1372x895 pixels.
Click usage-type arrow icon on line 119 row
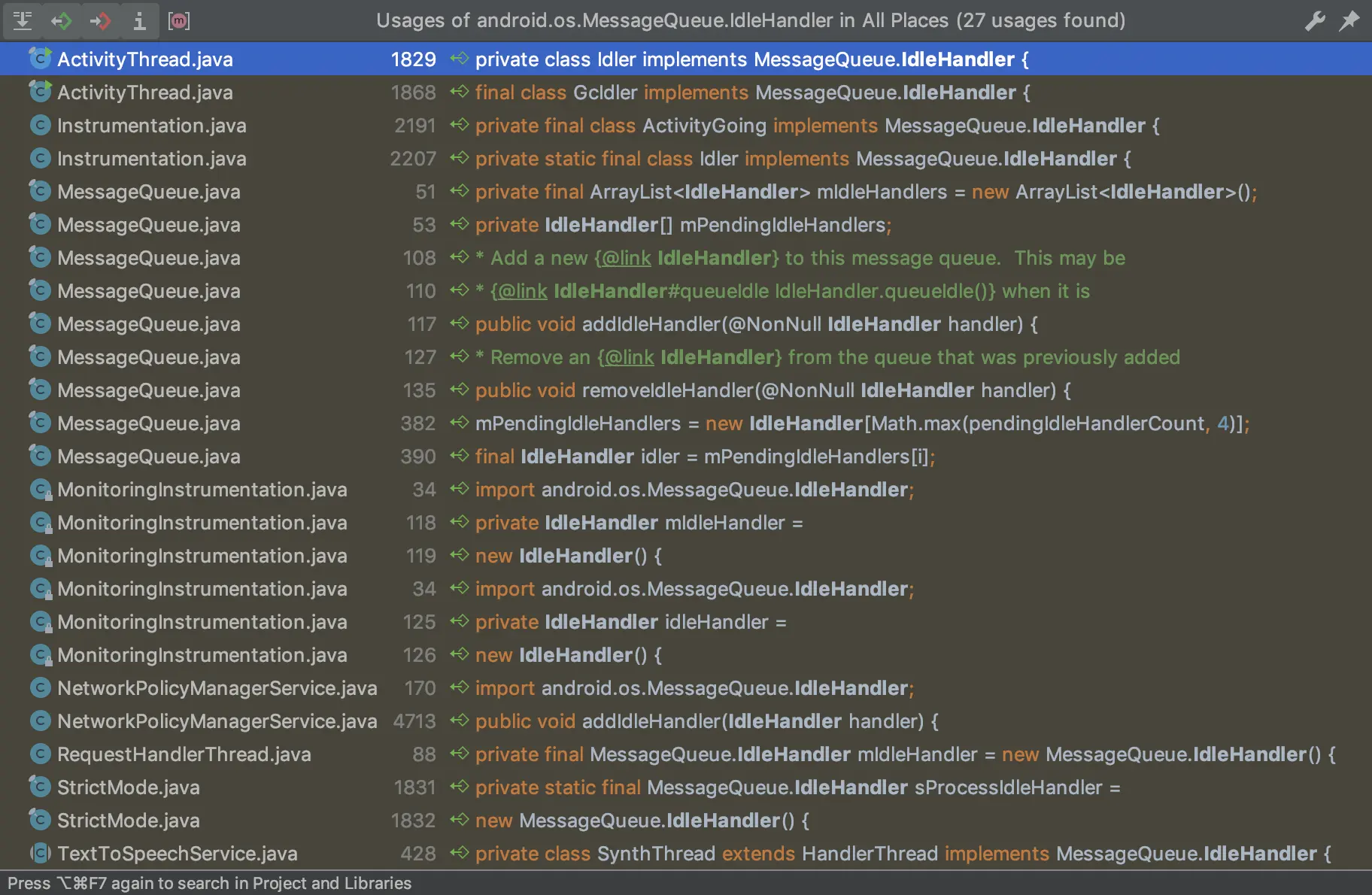[x=460, y=555]
